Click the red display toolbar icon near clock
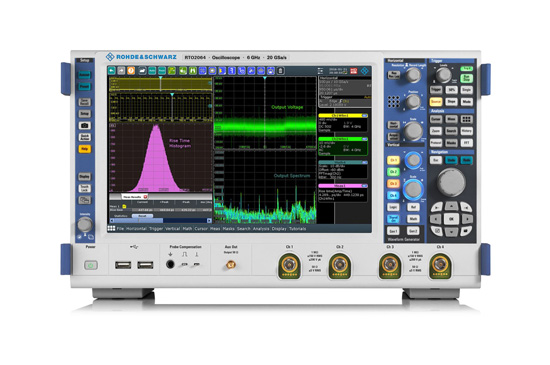550x365 pixels. click(x=354, y=71)
